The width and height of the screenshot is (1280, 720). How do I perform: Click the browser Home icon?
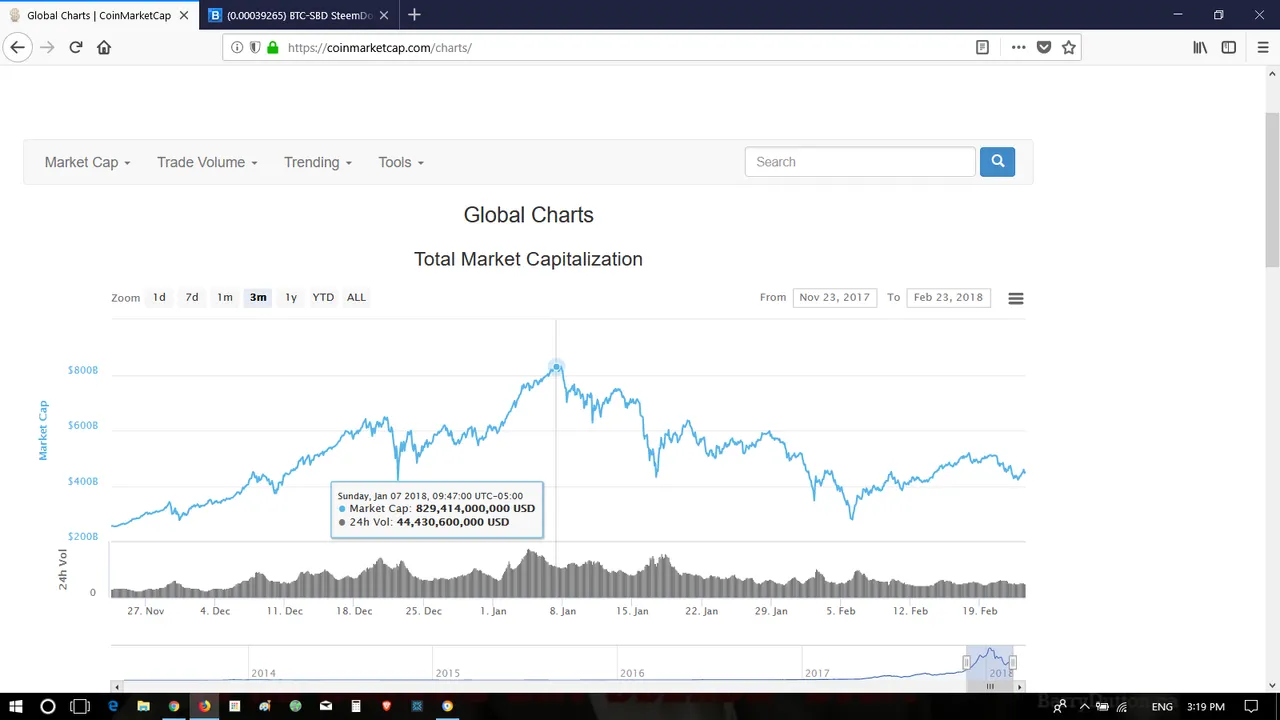(x=104, y=47)
